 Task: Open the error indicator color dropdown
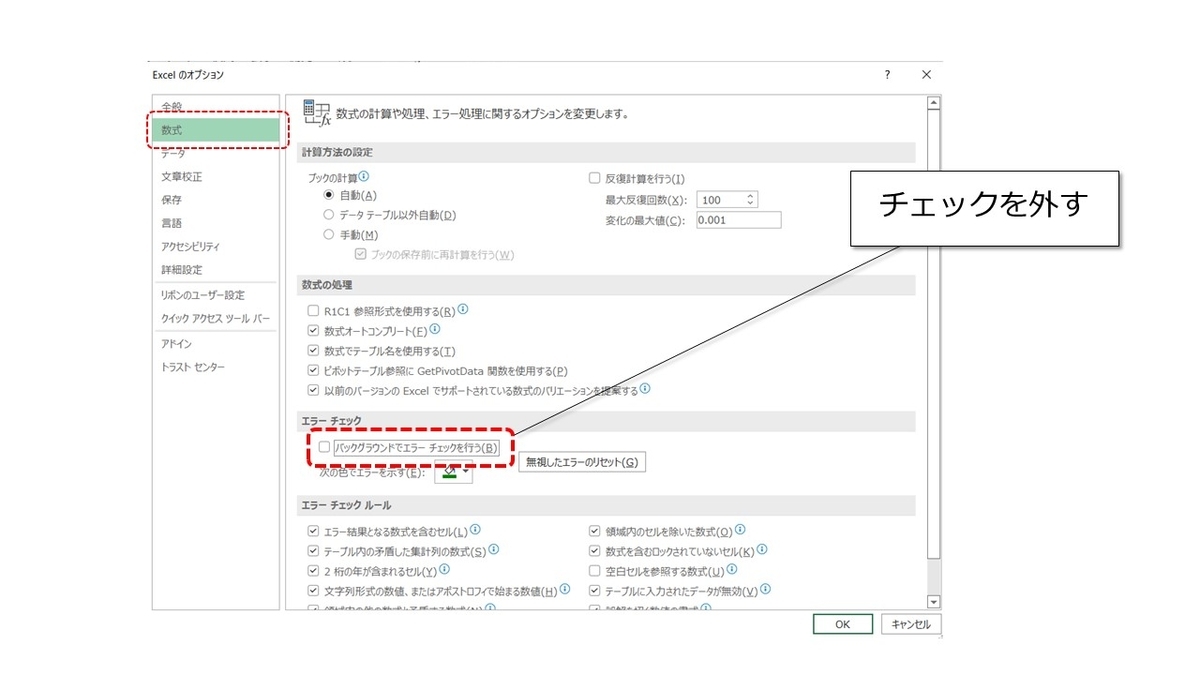[454, 472]
